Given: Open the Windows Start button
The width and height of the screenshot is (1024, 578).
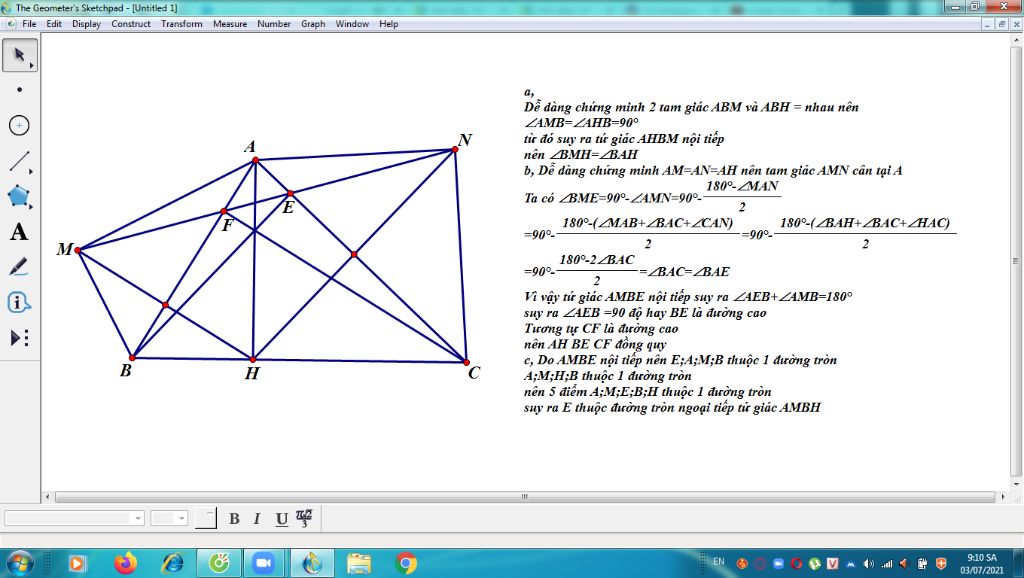Looking at the screenshot, I should point(20,563).
